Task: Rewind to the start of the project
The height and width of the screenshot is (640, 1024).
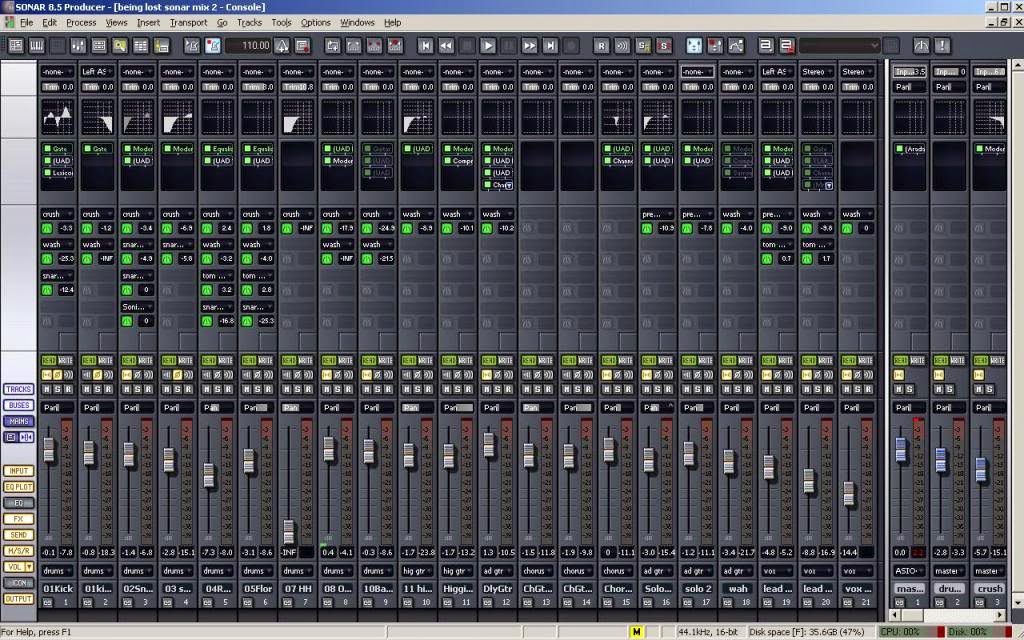Action: (425, 45)
